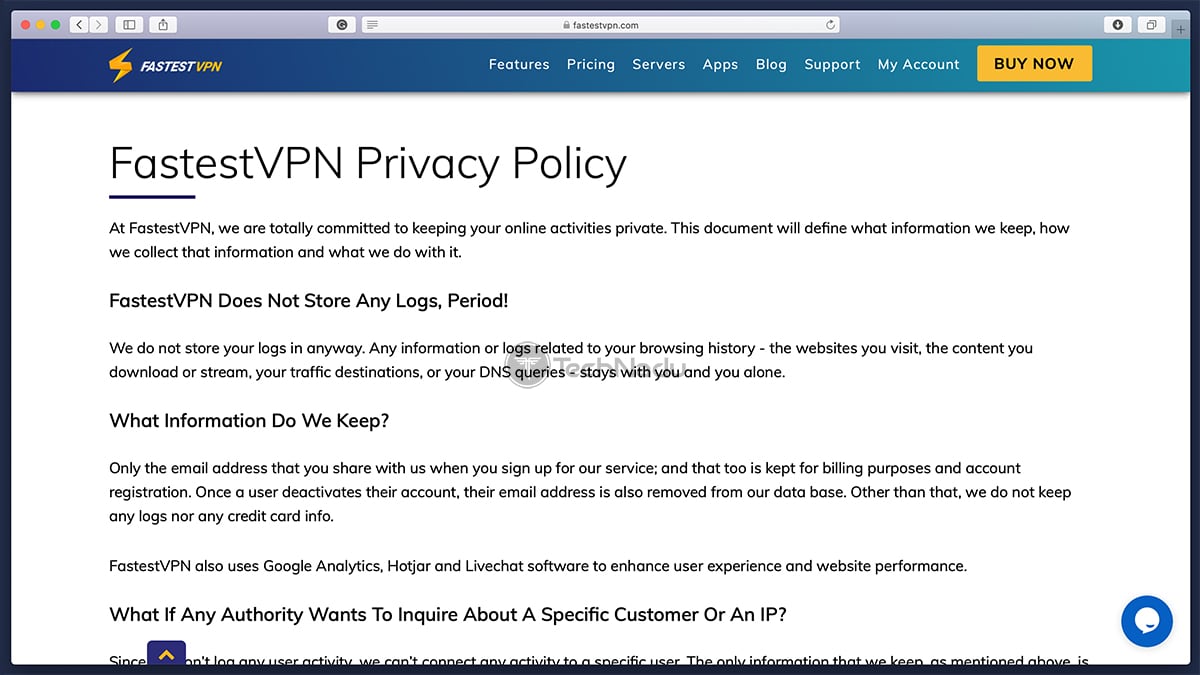Click green fullscreen window button
This screenshot has width=1200, height=675.
[x=56, y=24]
